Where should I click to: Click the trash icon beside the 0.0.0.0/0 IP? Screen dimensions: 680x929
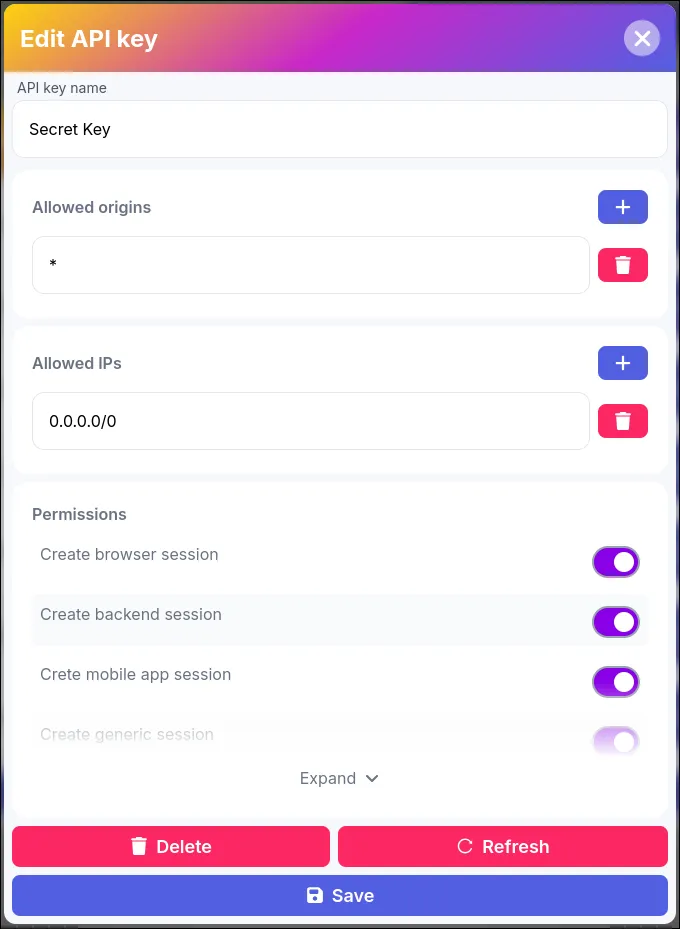tap(622, 420)
